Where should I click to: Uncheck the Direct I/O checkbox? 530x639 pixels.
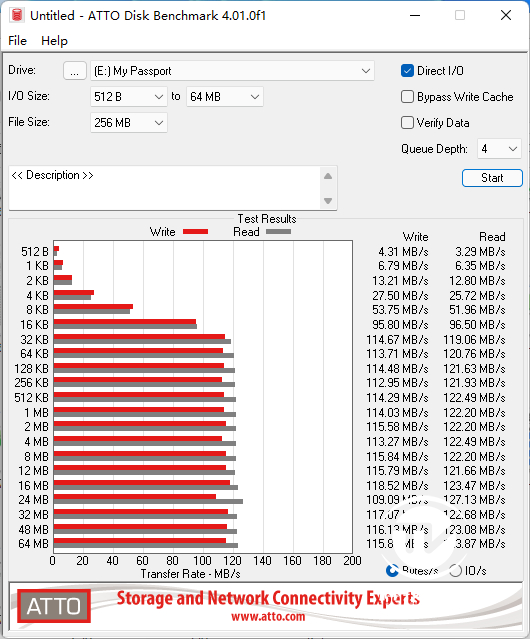tap(407, 71)
